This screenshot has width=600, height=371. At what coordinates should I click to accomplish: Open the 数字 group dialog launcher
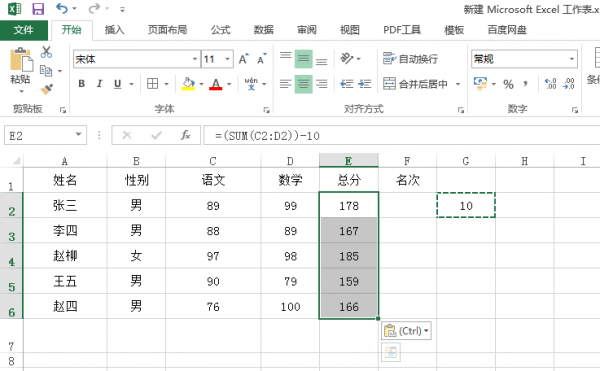click(575, 110)
